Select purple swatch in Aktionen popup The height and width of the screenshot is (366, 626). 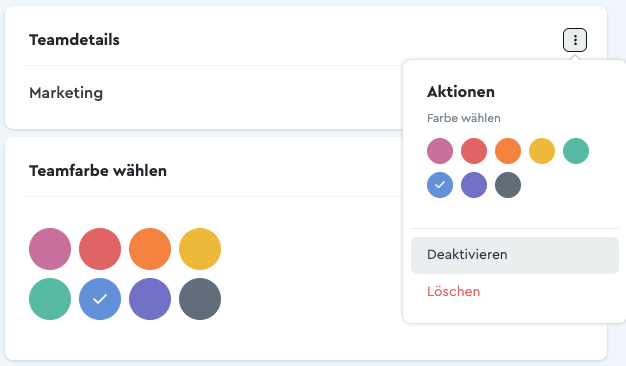coord(474,185)
